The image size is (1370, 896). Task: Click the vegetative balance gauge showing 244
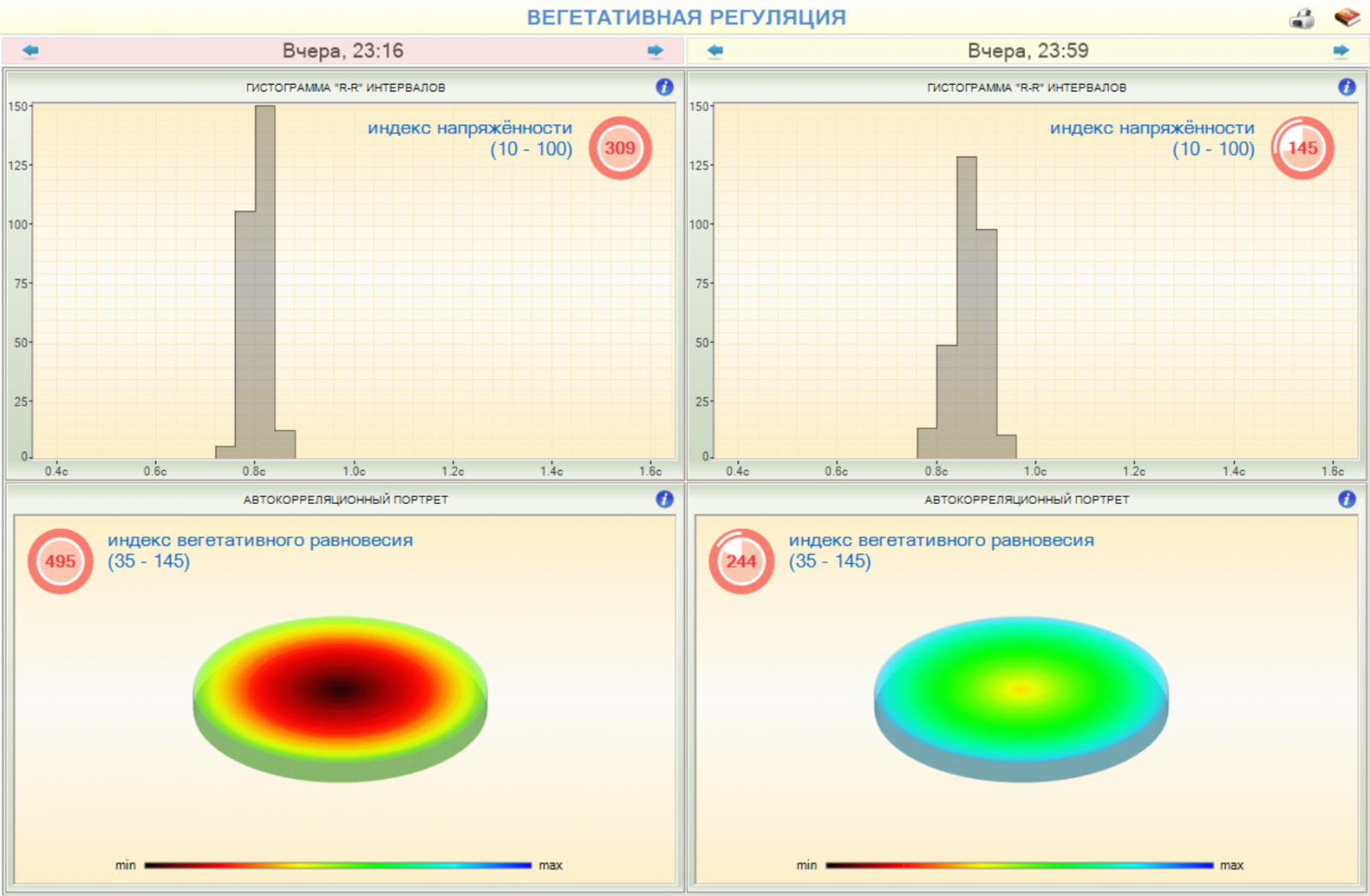pyautogui.click(x=742, y=561)
